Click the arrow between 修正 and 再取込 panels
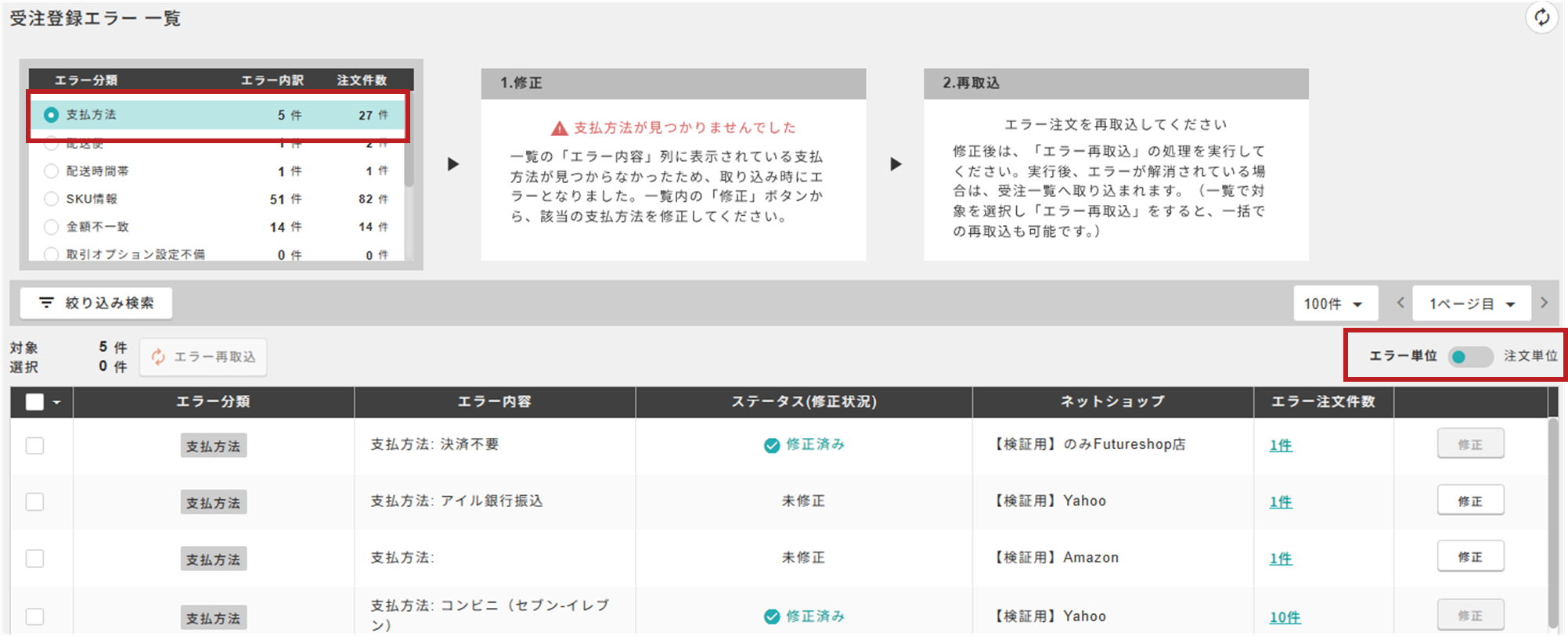Viewport: 1568px width, 636px height. coord(896,164)
